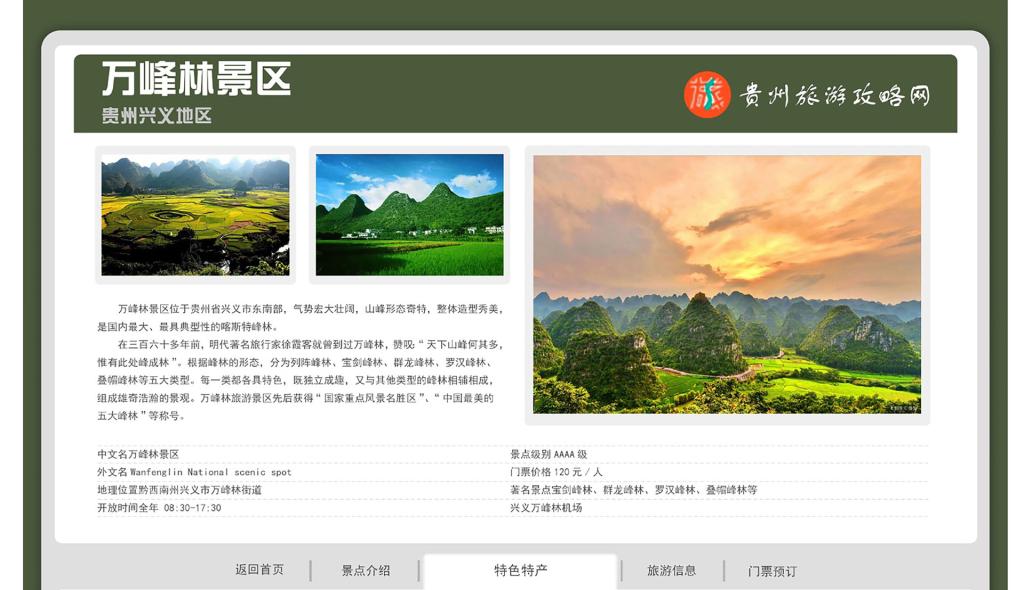Image resolution: width=1024 pixels, height=590 pixels.
Task: Open the green peaks blue sky thumbnail
Action: point(409,215)
